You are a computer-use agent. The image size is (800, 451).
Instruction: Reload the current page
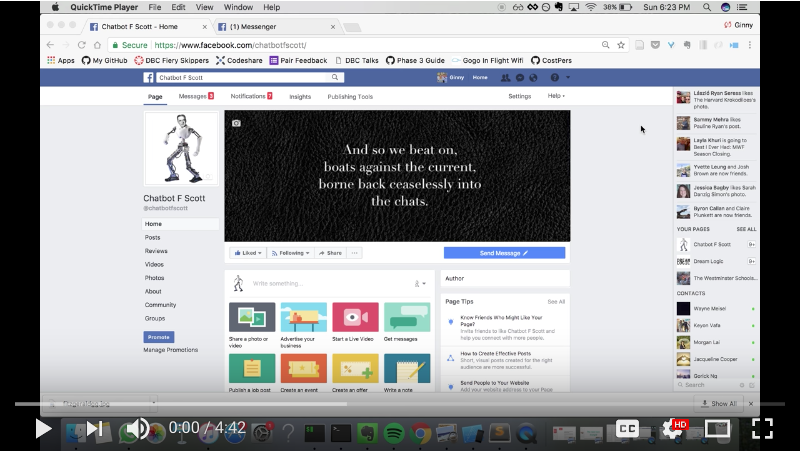[x=82, y=45]
